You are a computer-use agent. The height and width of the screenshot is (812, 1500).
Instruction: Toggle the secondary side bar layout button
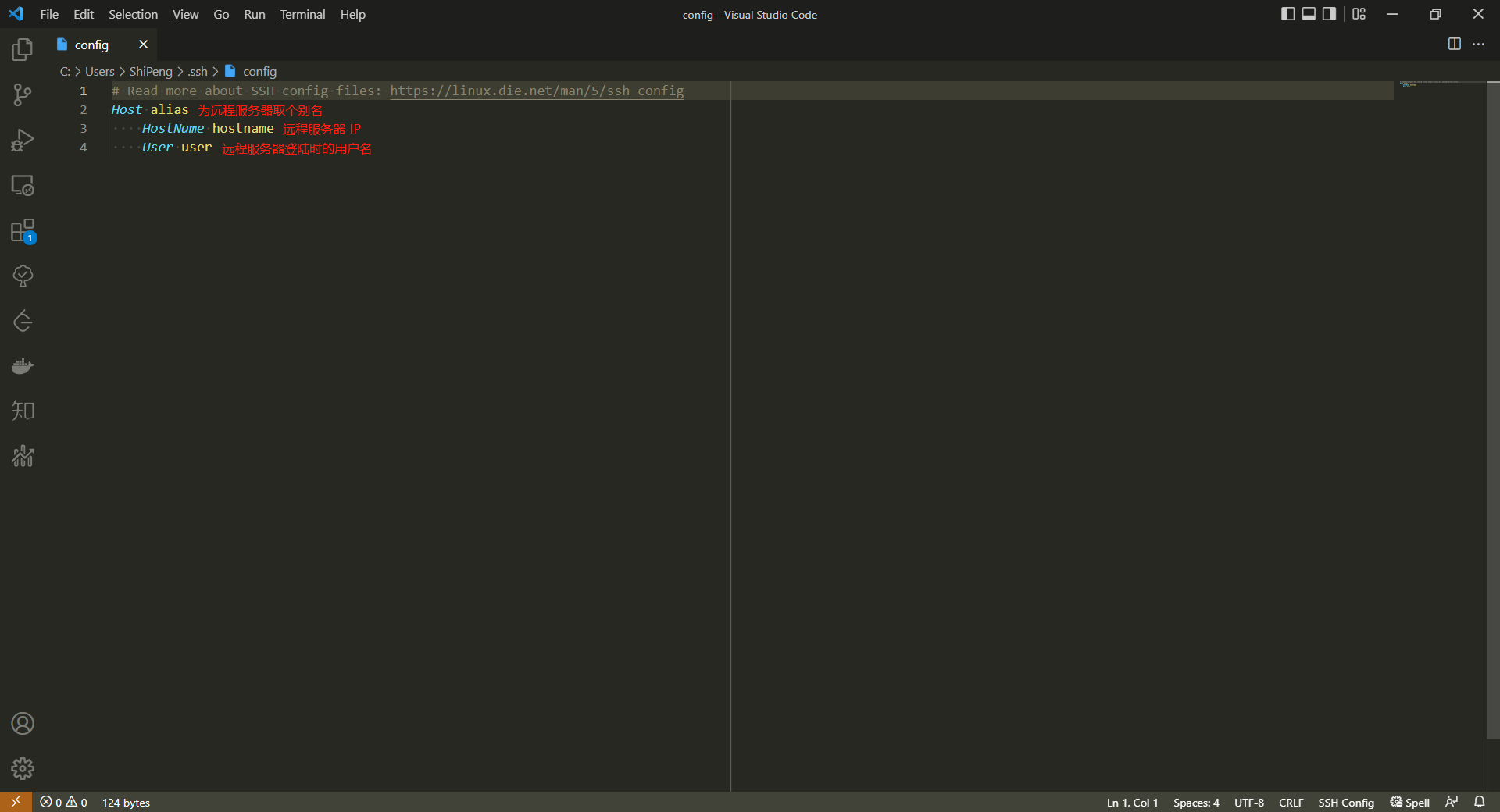[x=1329, y=14]
